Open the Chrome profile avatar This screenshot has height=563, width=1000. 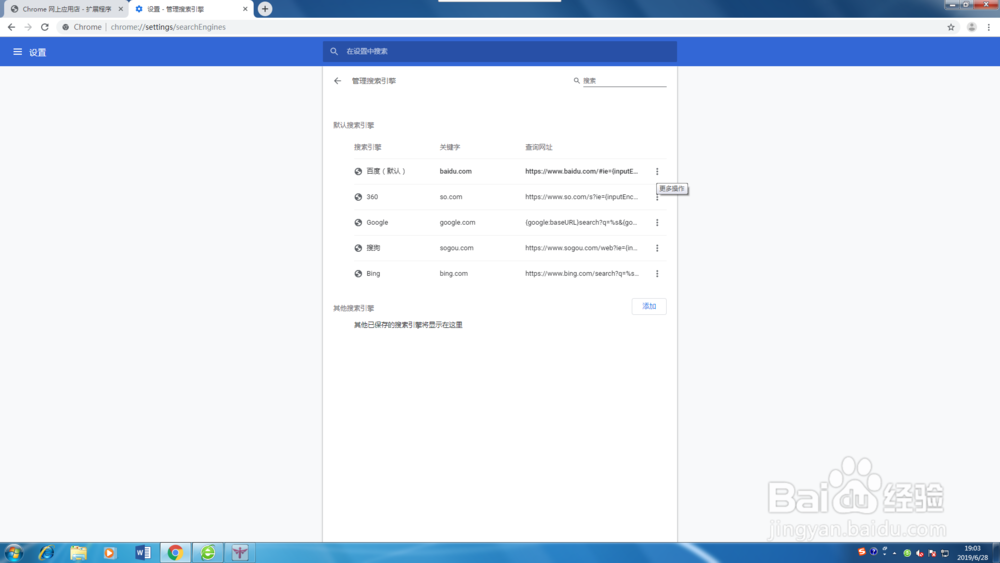[971, 27]
